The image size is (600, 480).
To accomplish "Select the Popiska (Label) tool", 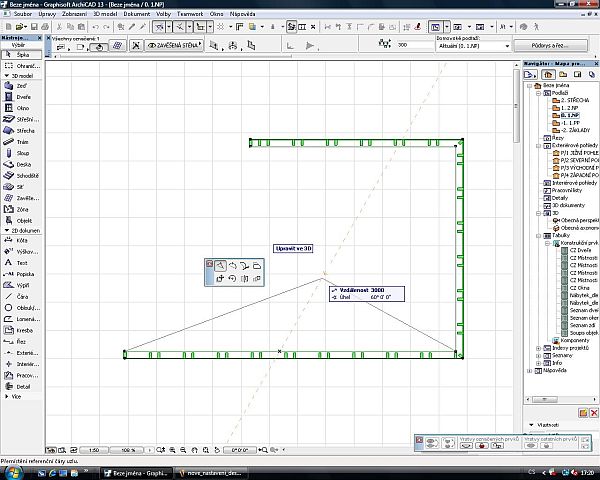I will tap(21, 274).
